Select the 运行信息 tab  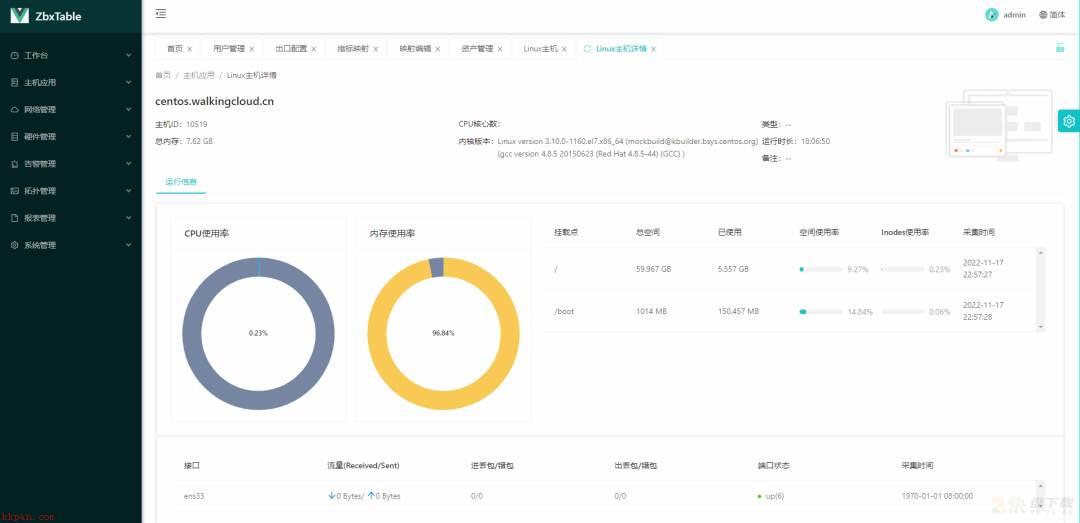pyautogui.click(x=181, y=182)
